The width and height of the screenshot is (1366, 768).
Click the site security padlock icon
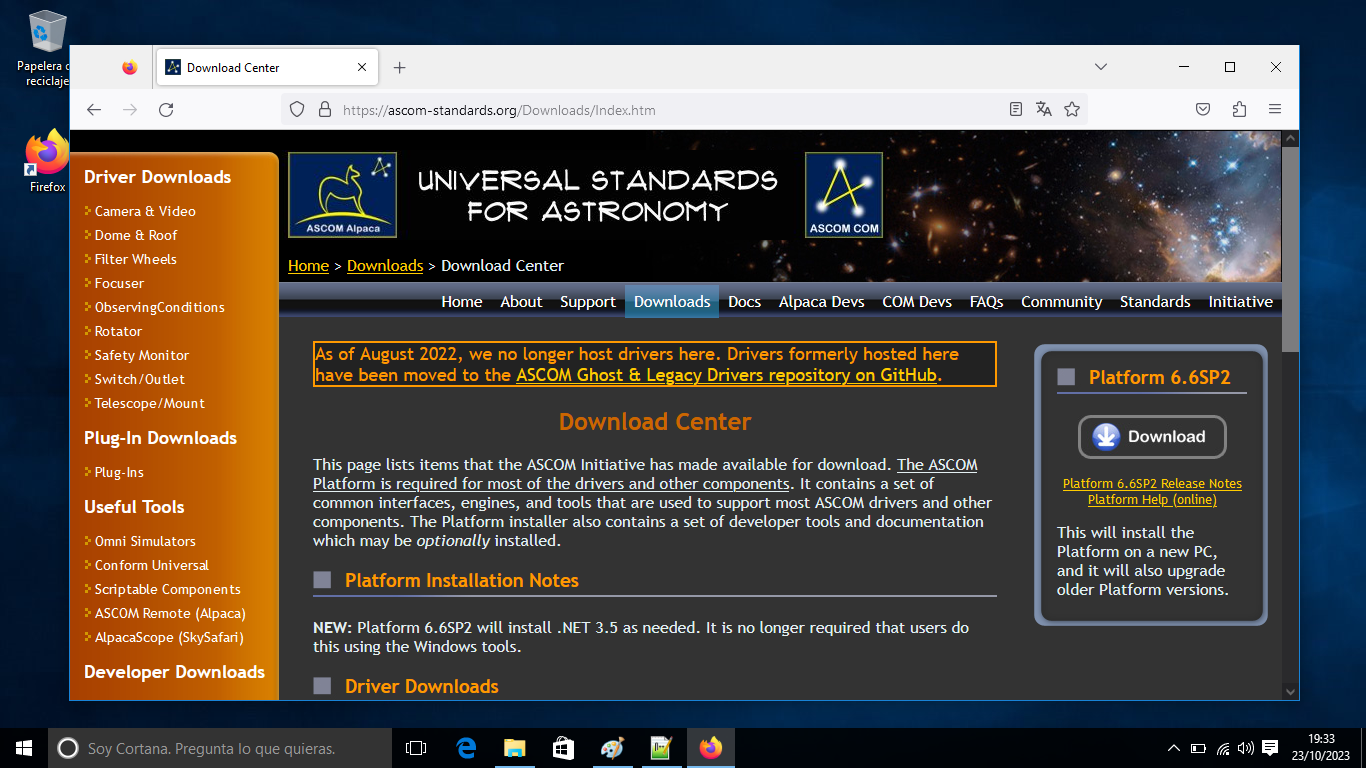pos(323,110)
